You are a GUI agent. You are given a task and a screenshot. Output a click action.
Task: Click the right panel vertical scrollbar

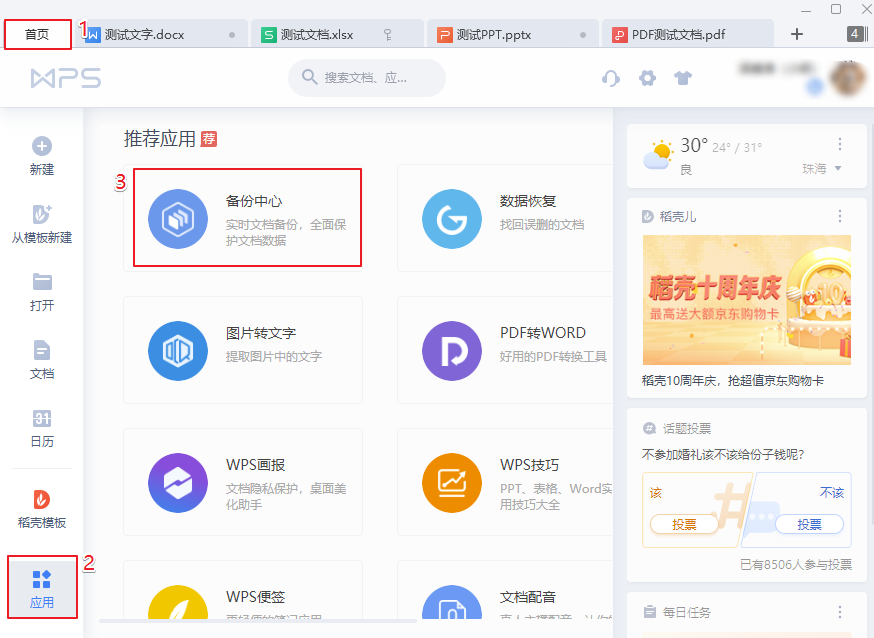pyautogui.click(x=871, y=325)
